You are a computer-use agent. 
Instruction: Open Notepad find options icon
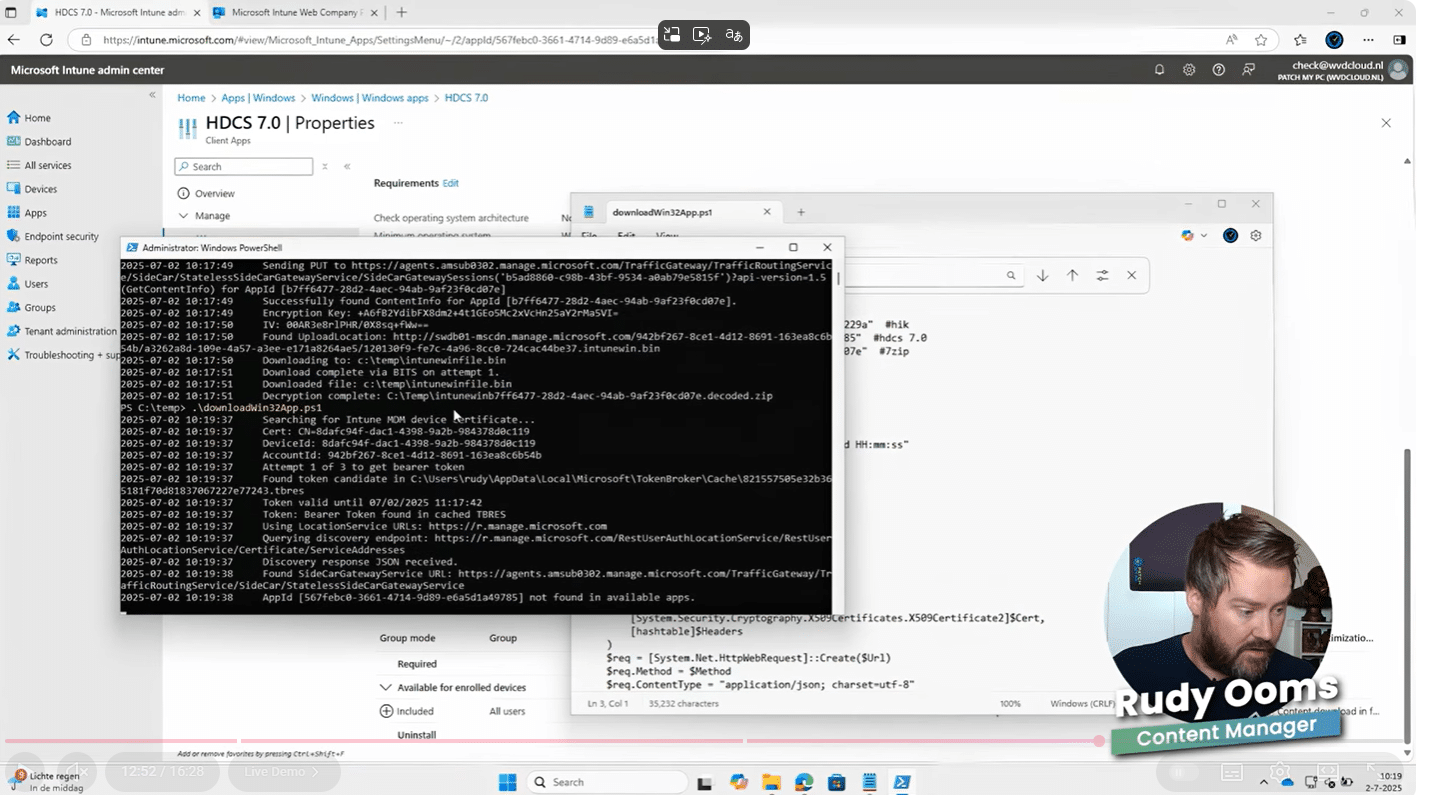(x=1102, y=275)
